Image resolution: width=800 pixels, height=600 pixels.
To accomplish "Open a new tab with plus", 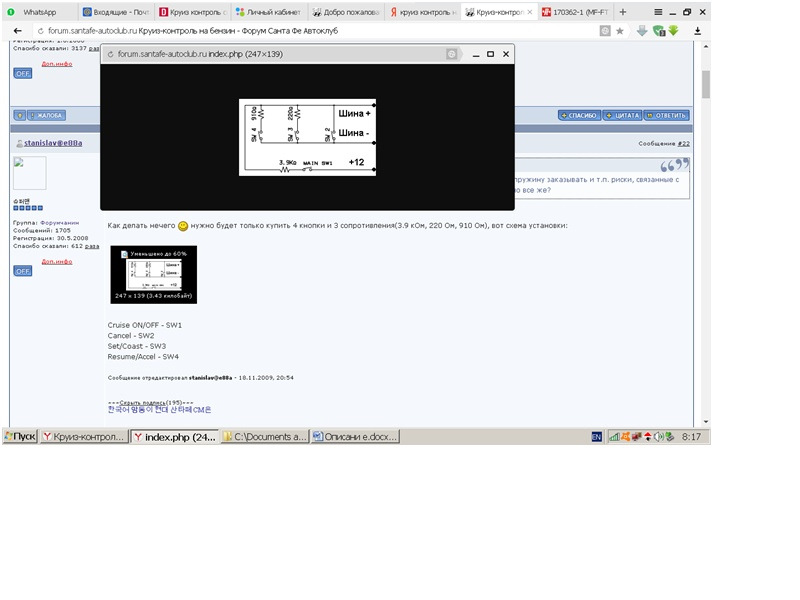I will coord(622,12).
